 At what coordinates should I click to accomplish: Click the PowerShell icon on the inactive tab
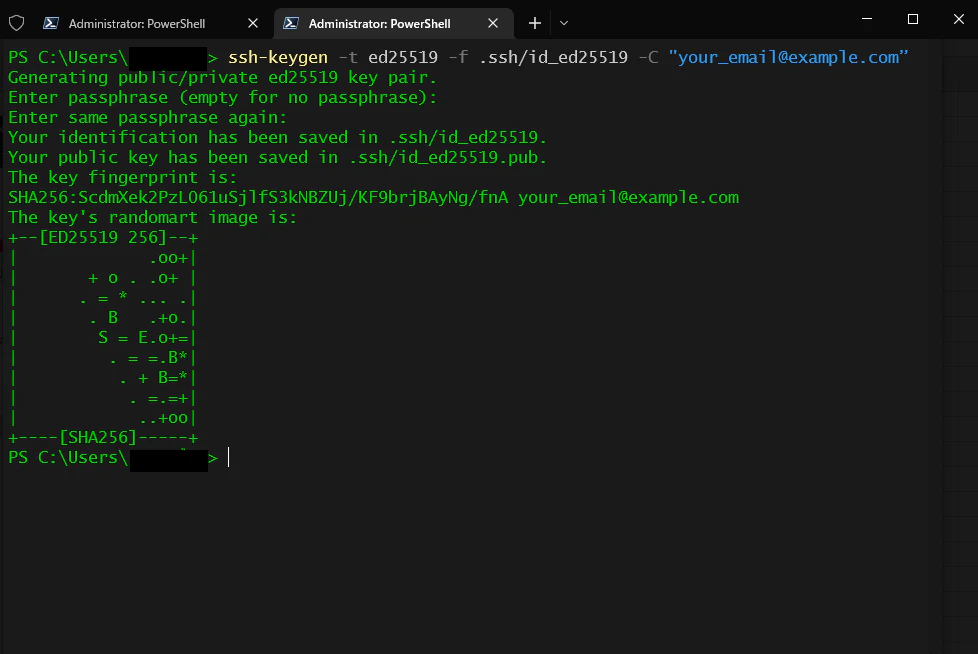[x=51, y=23]
